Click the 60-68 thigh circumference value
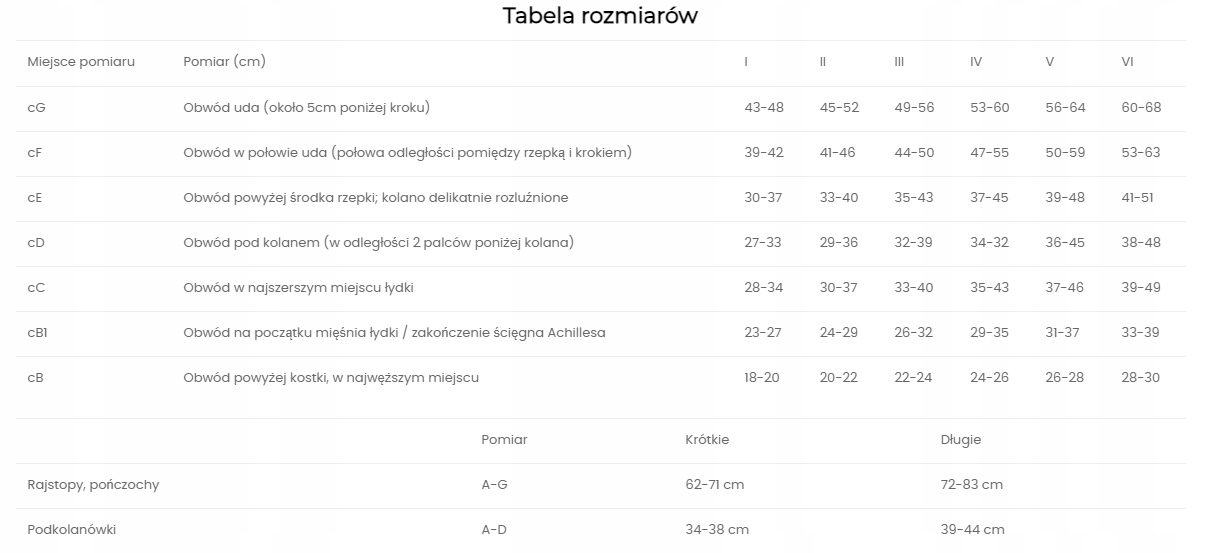This screenshot has height=553, width=1206. 1141,108
